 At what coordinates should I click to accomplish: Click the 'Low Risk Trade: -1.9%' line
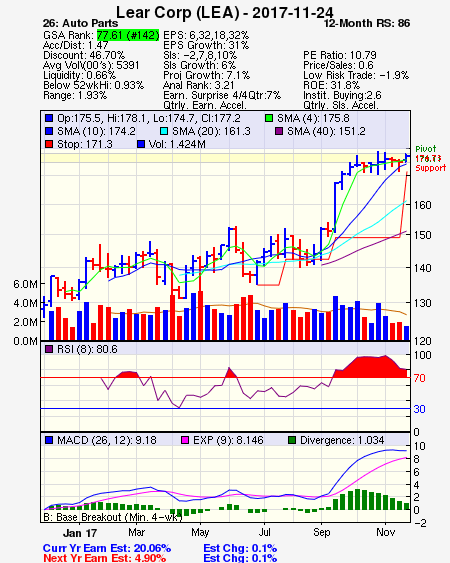[x=356, y=75]
